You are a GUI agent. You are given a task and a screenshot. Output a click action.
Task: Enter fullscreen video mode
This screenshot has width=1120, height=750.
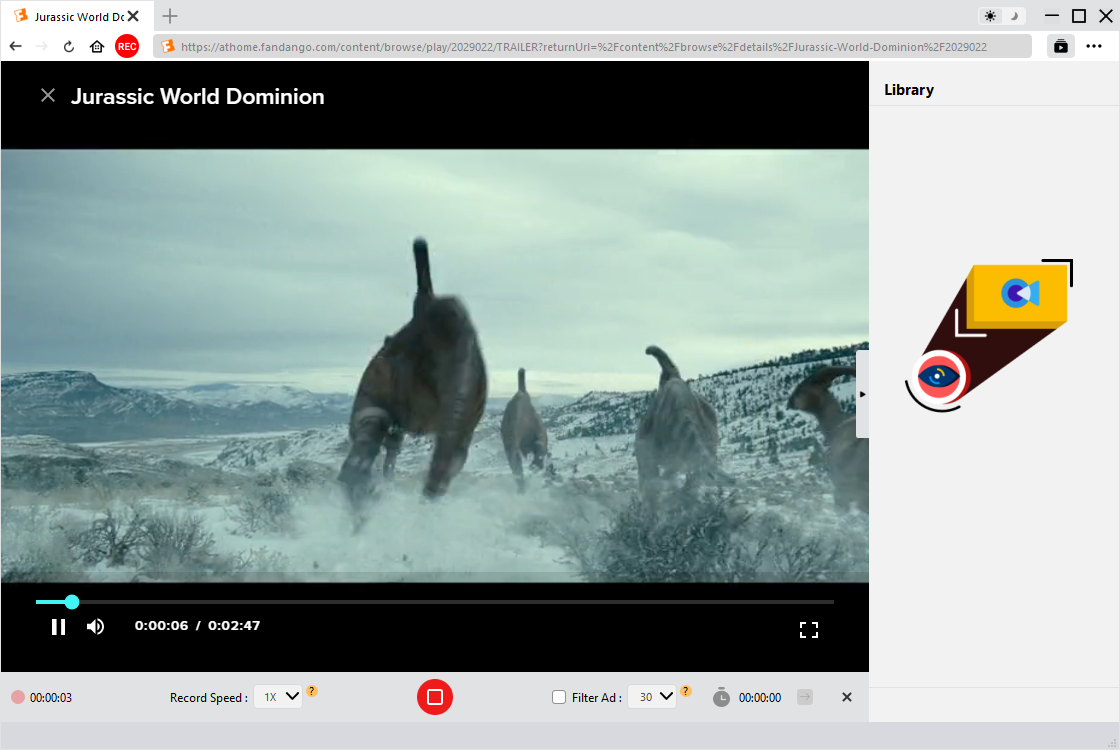[808, 630]
